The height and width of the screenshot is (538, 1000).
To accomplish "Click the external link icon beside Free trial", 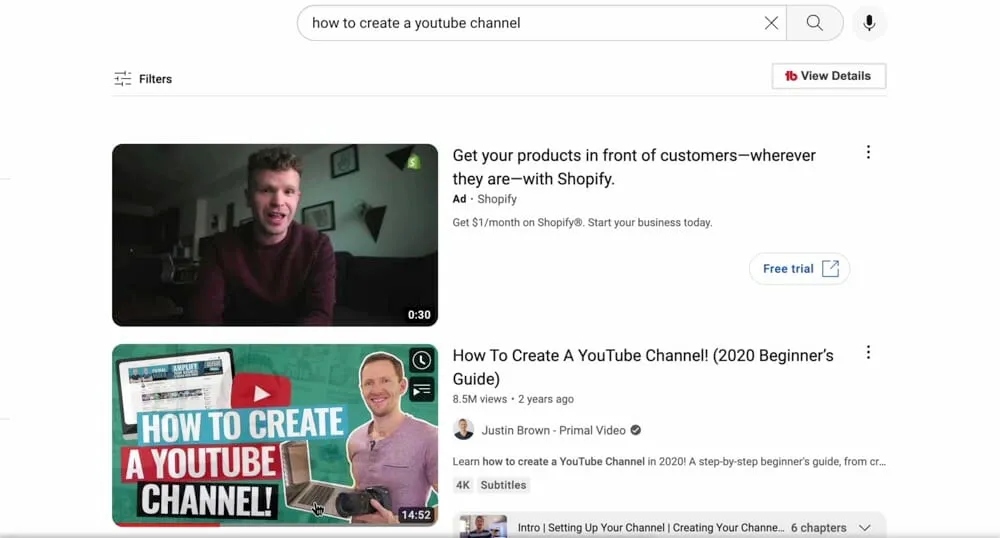I will (830, 268).
